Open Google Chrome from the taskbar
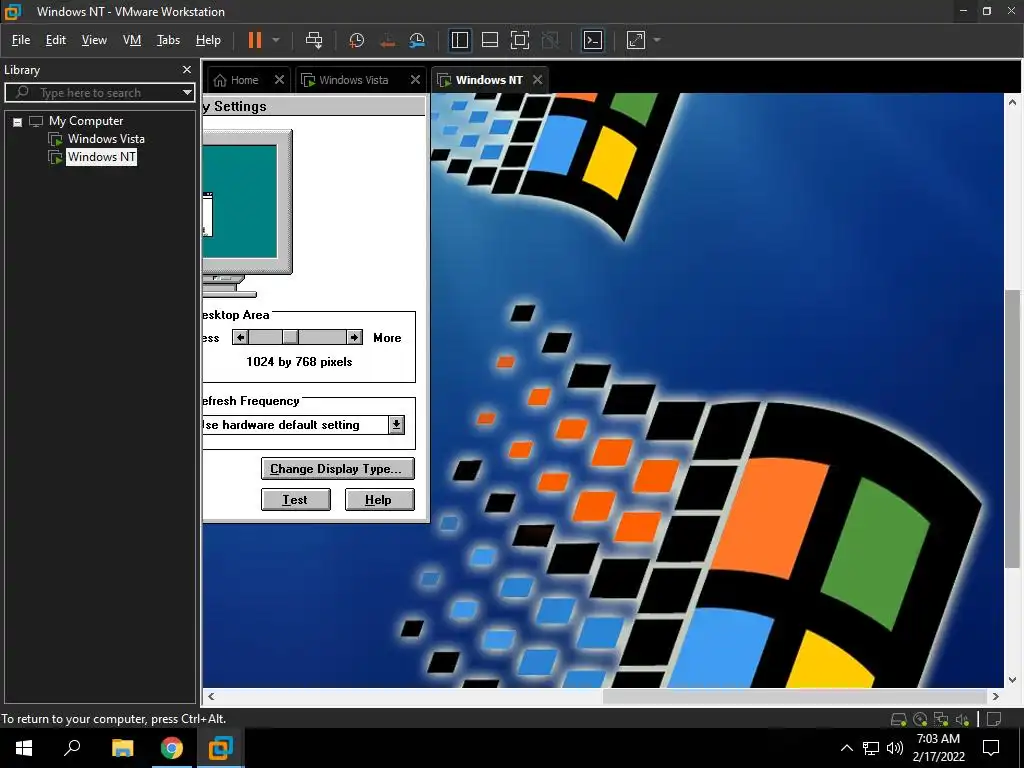The width and height of the screenshot is (1024, 768). point(171,748)
